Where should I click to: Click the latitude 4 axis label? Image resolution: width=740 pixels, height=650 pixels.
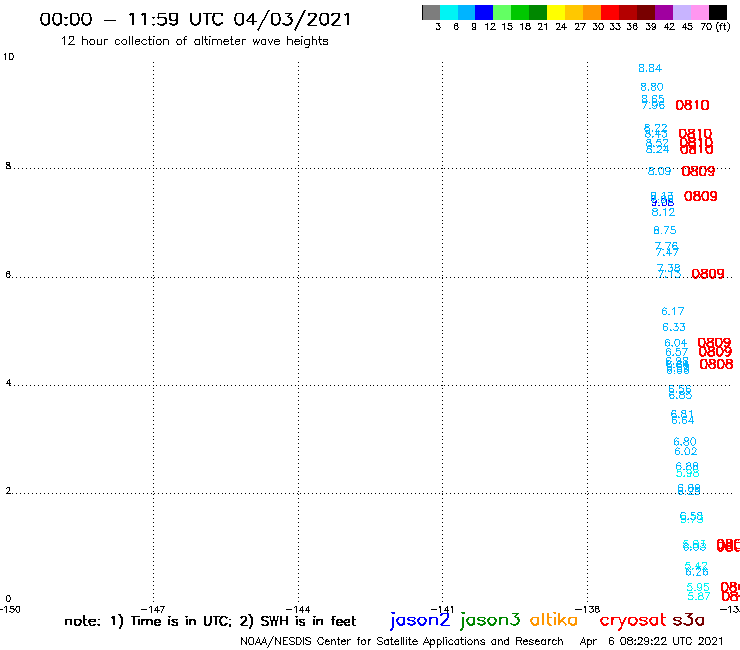click(8, 383)
